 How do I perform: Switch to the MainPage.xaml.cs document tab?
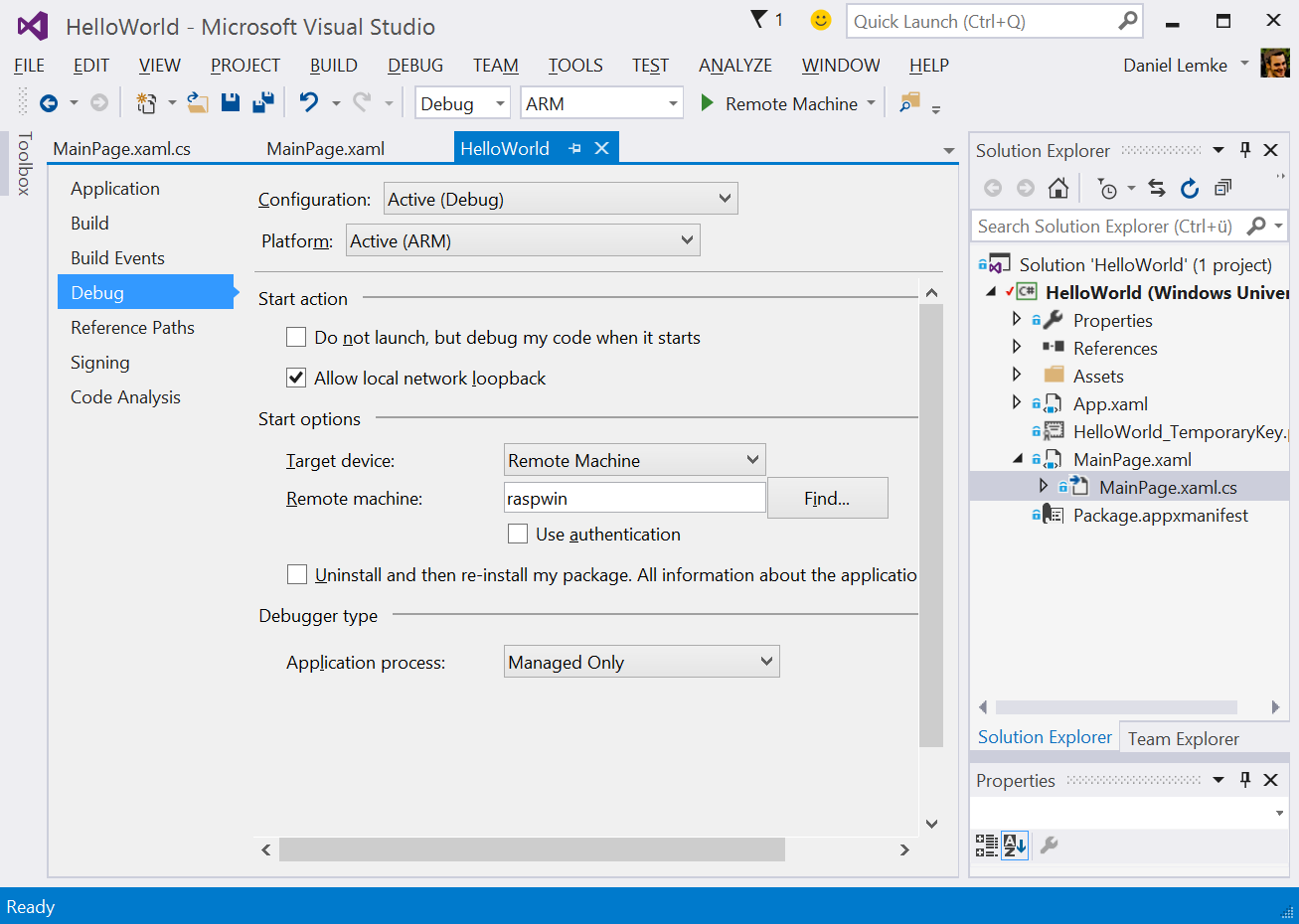point(121,149)
